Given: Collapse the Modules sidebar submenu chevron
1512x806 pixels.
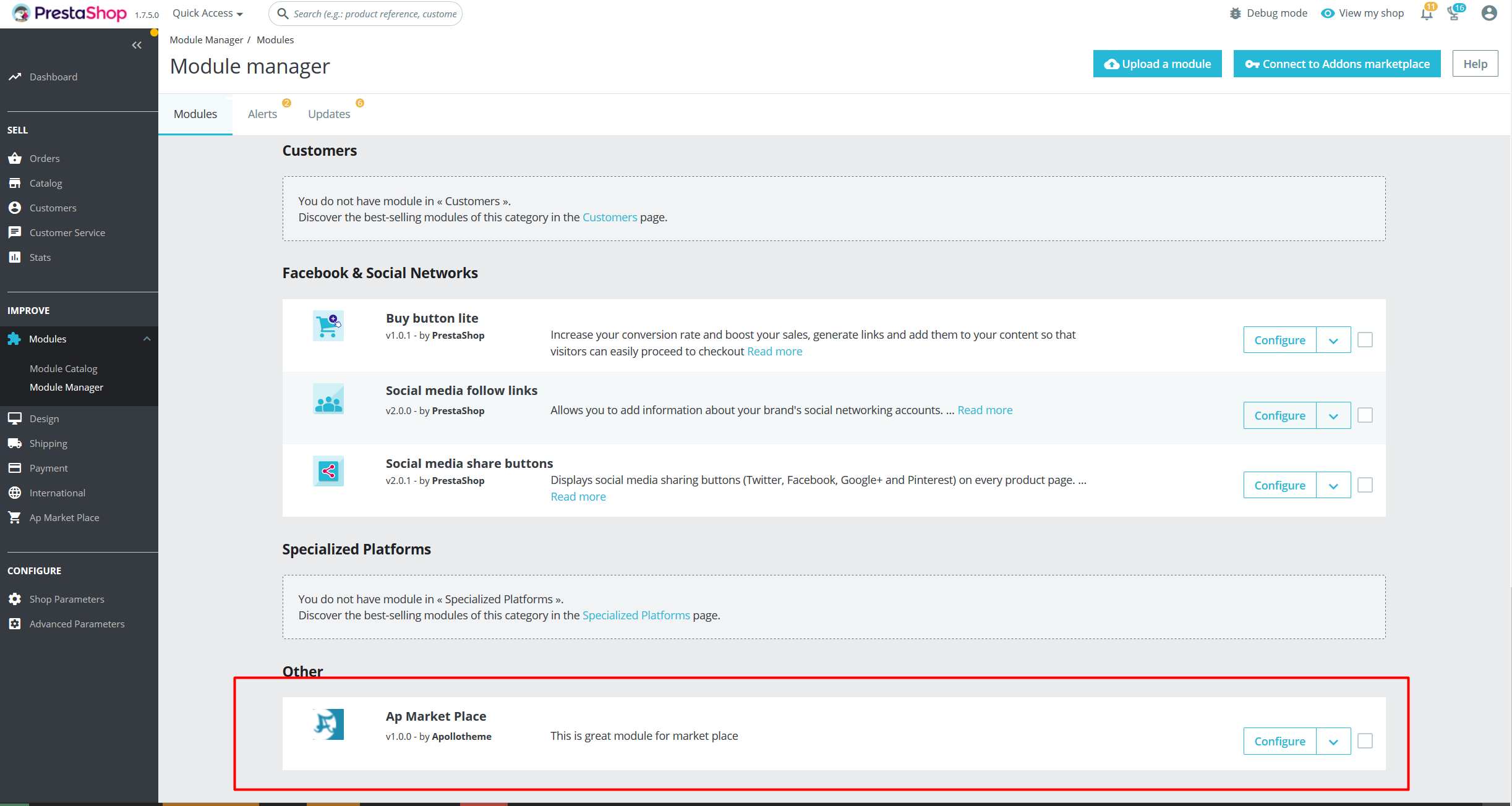Looking at the screenshot, I should (147, 339).
